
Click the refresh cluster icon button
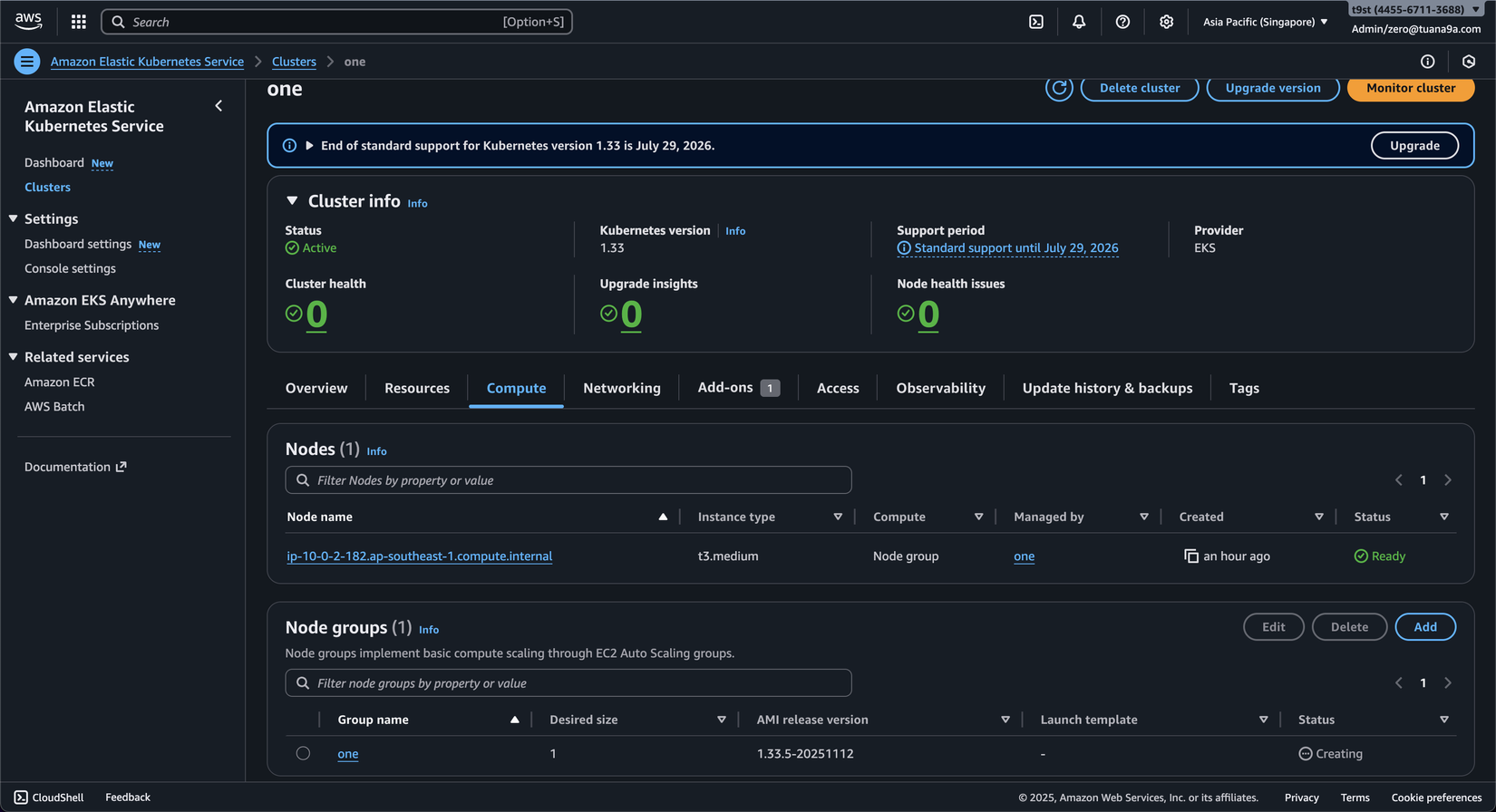[x=1059, y=88]
